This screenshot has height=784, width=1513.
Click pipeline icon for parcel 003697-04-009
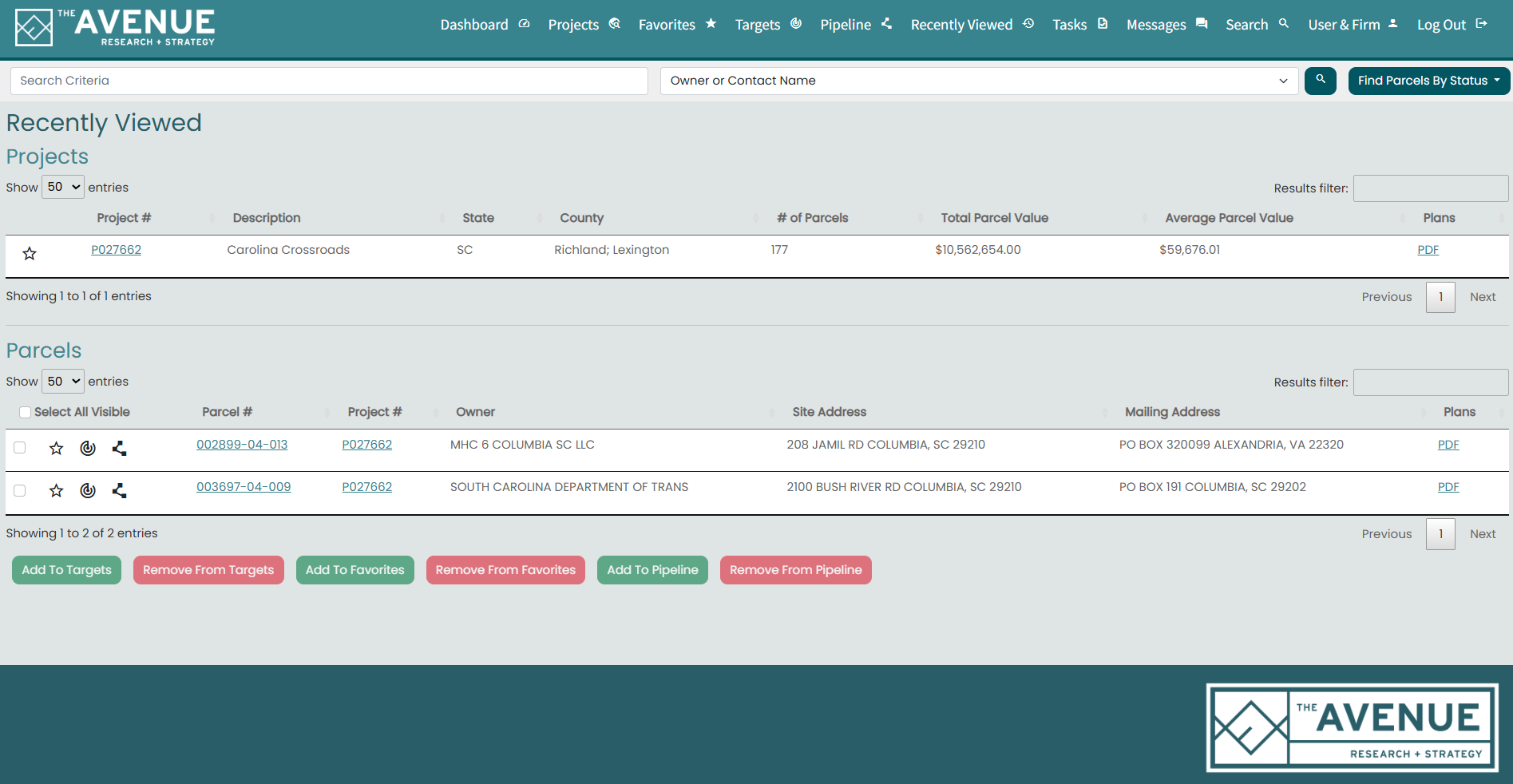coord(119,490)
